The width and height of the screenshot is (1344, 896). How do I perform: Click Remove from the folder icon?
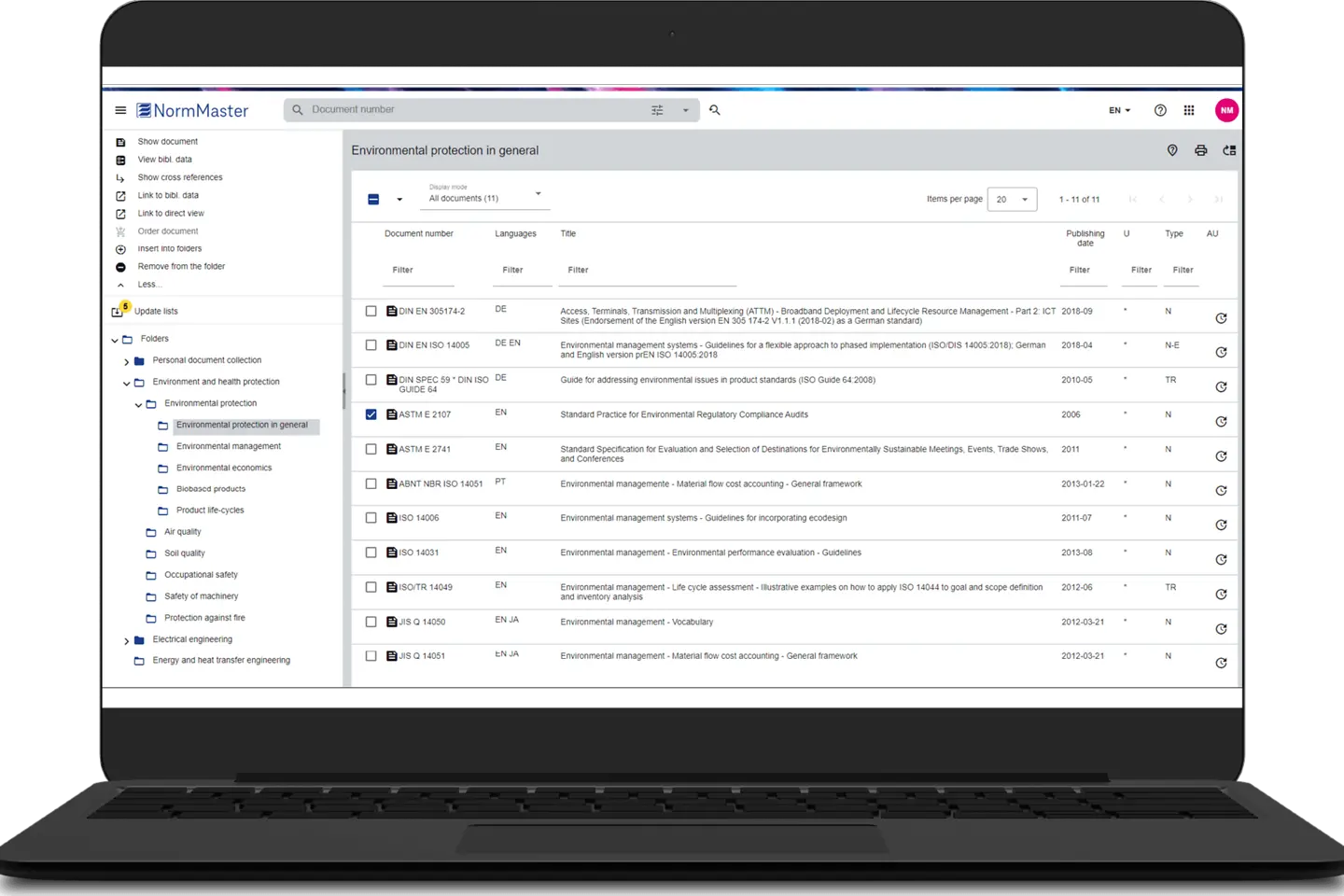120,266
